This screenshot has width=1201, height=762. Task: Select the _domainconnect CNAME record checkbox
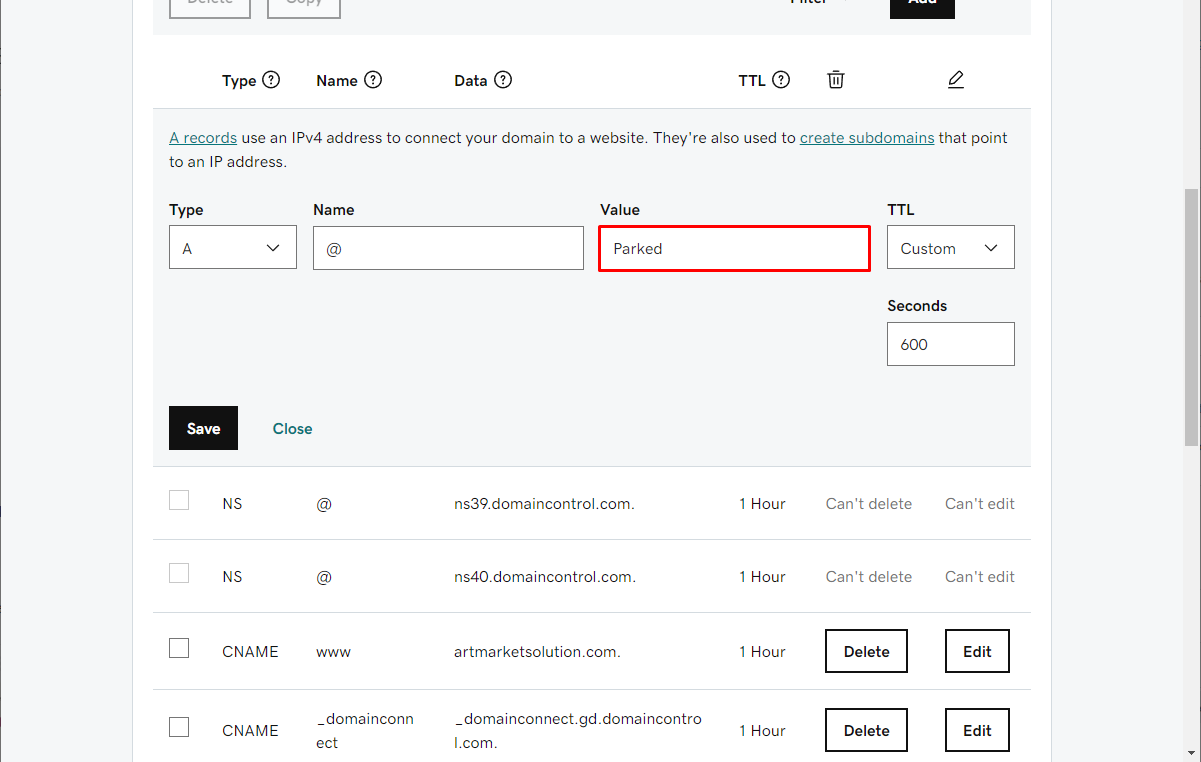coord(179,727)
